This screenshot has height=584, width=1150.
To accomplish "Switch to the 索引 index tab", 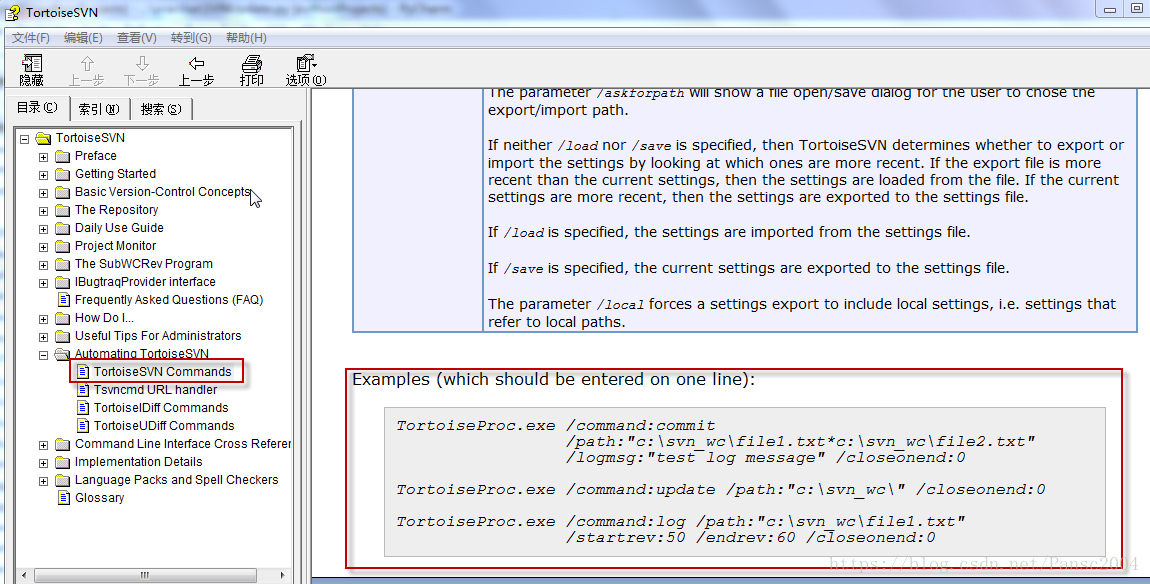I will click(x=99, y=109).
